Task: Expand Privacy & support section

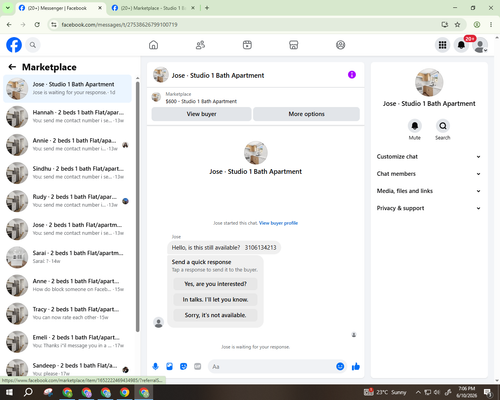Action: click(429, 208)
